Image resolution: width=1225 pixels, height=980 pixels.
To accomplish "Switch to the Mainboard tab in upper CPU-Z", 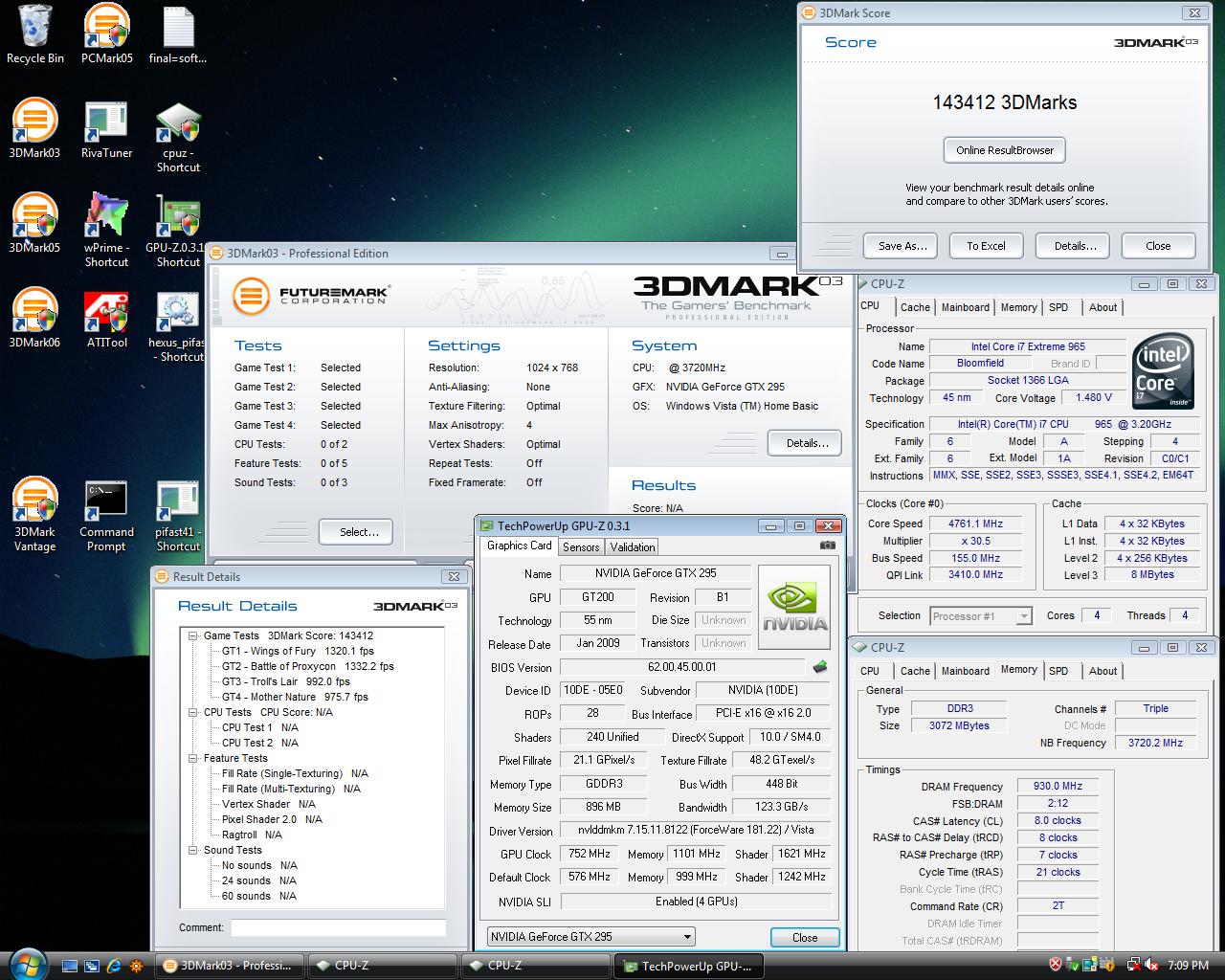I will [x=965, y=307].
